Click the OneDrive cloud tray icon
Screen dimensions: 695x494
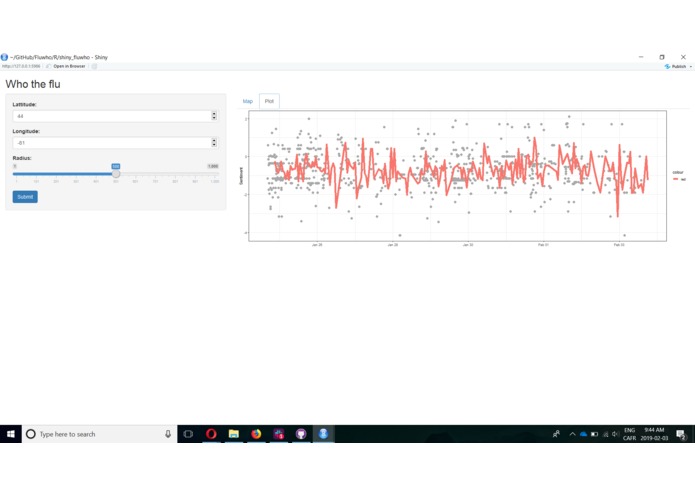click(583, 434)
